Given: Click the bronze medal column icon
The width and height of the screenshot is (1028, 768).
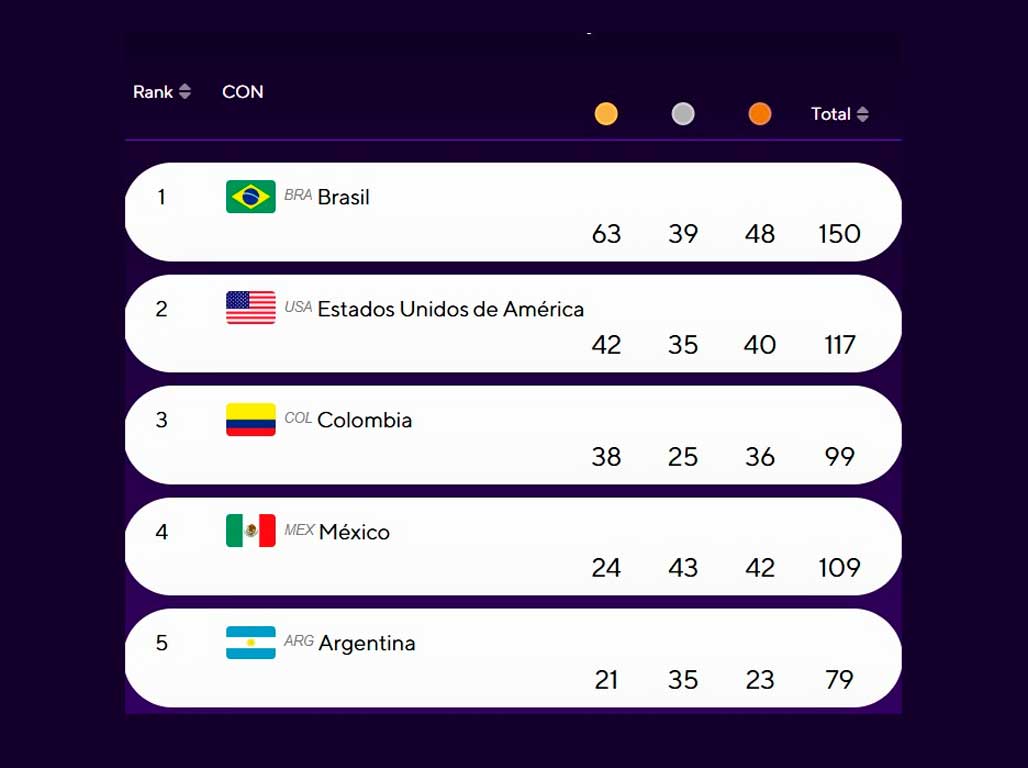Looking at the screenshot, I should pos(760,114).
